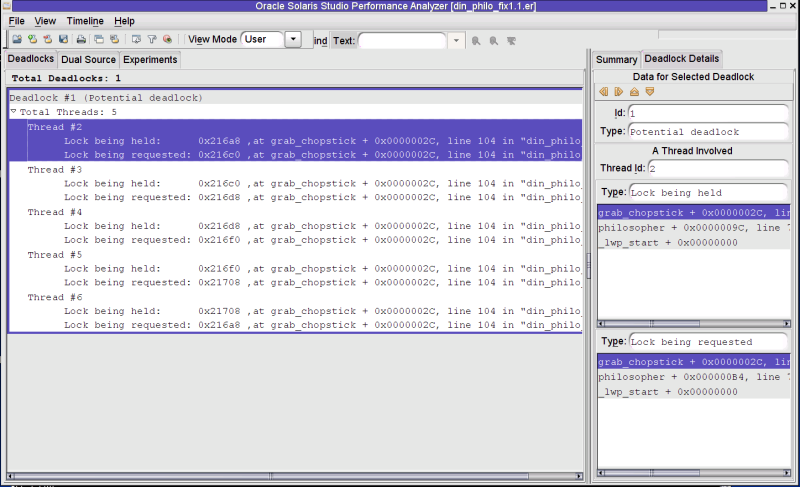Viewport: 800px width, 487px height.
Task: Select lock held 0x216c0 line
Action: click(x=323, y=184)
